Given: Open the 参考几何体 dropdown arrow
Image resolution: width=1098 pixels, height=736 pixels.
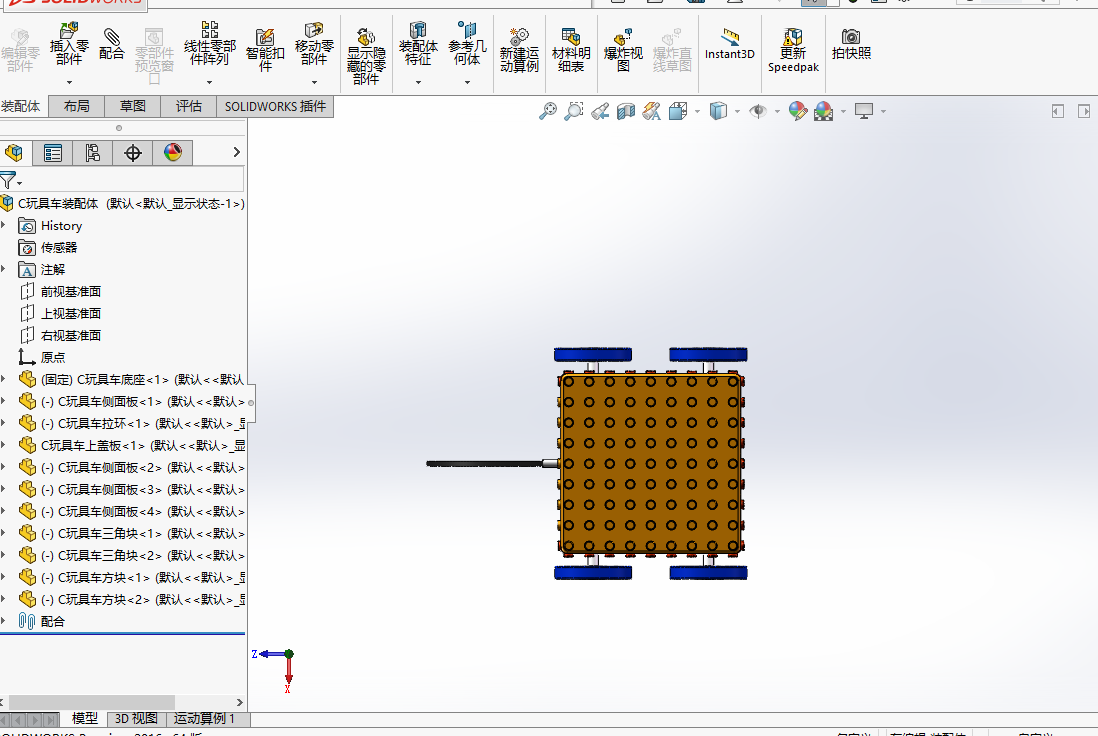Looking at the screenshot, I should click(x=467, y=83).
